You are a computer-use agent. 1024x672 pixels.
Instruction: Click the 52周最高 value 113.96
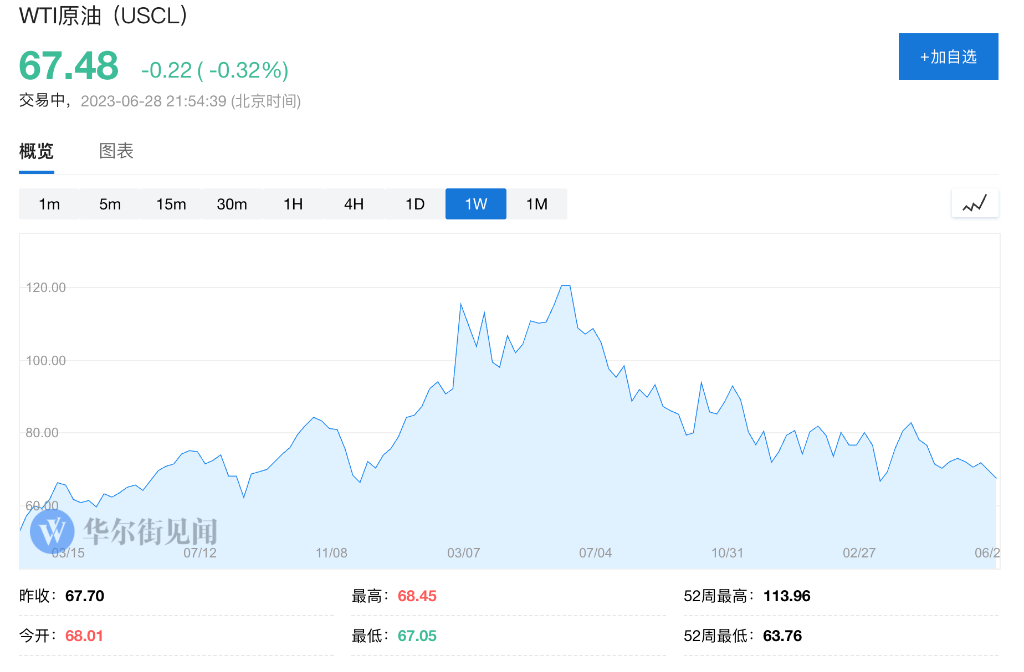point(786,596)
